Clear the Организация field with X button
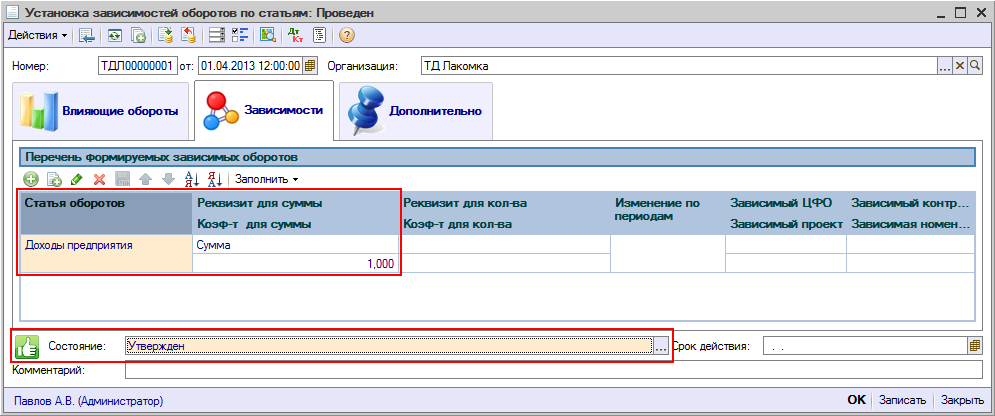 (959, 66)
